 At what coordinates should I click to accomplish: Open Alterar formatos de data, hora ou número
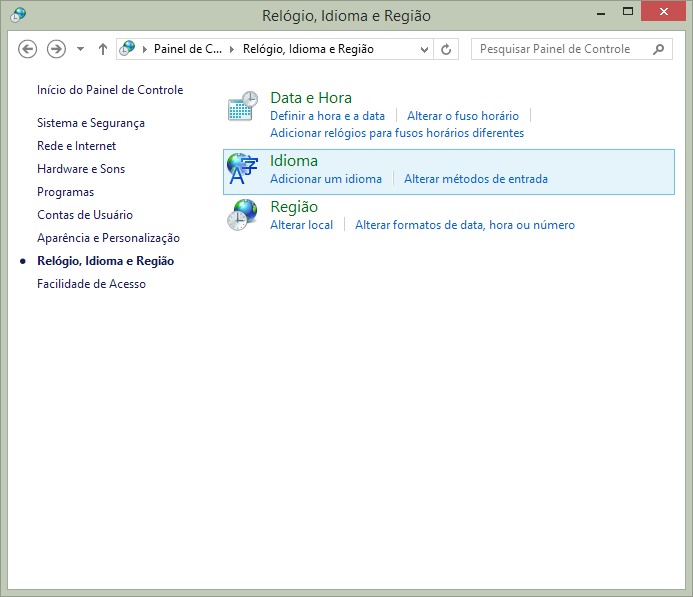465,225
